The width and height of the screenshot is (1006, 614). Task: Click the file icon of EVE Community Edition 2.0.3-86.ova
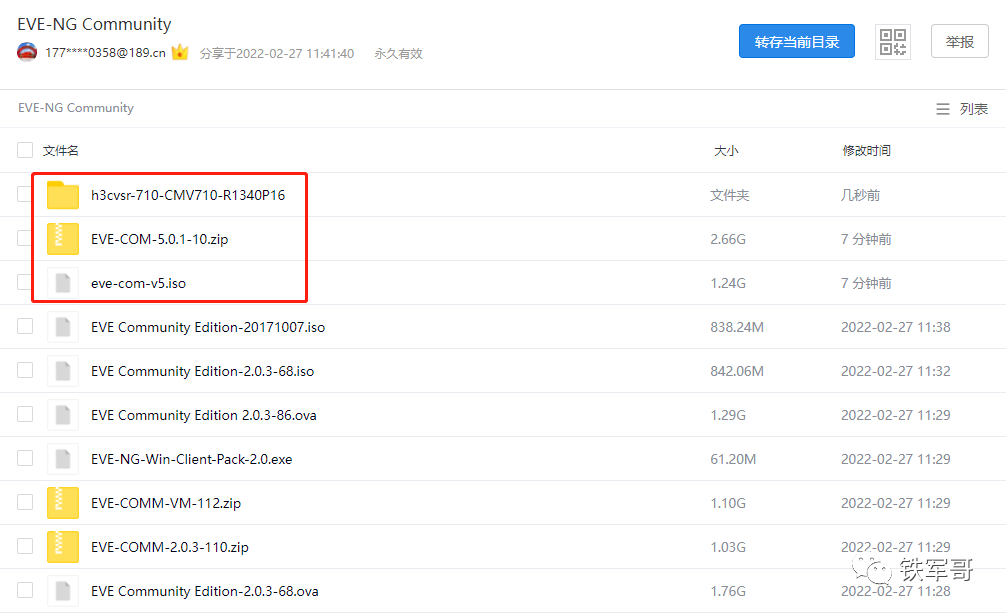[x=63, y=415]
